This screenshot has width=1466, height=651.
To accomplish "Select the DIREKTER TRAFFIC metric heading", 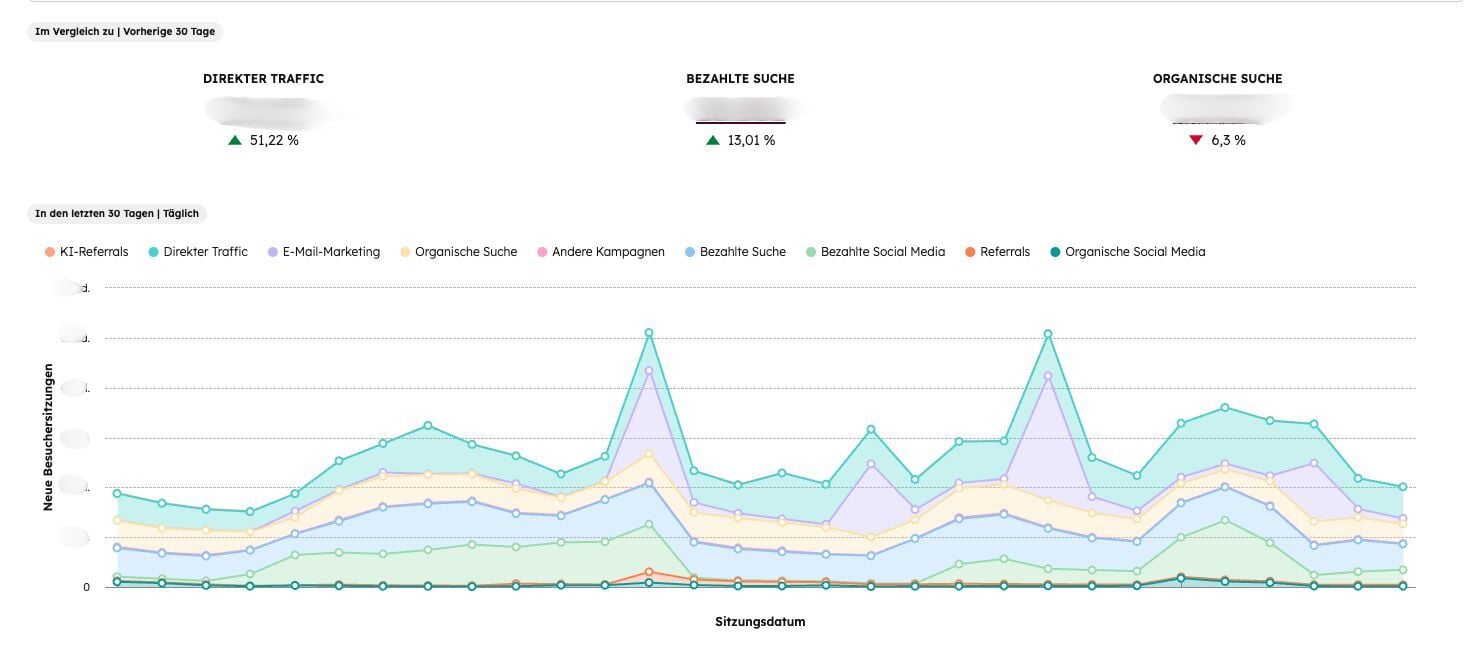I will tap(263, 79).
